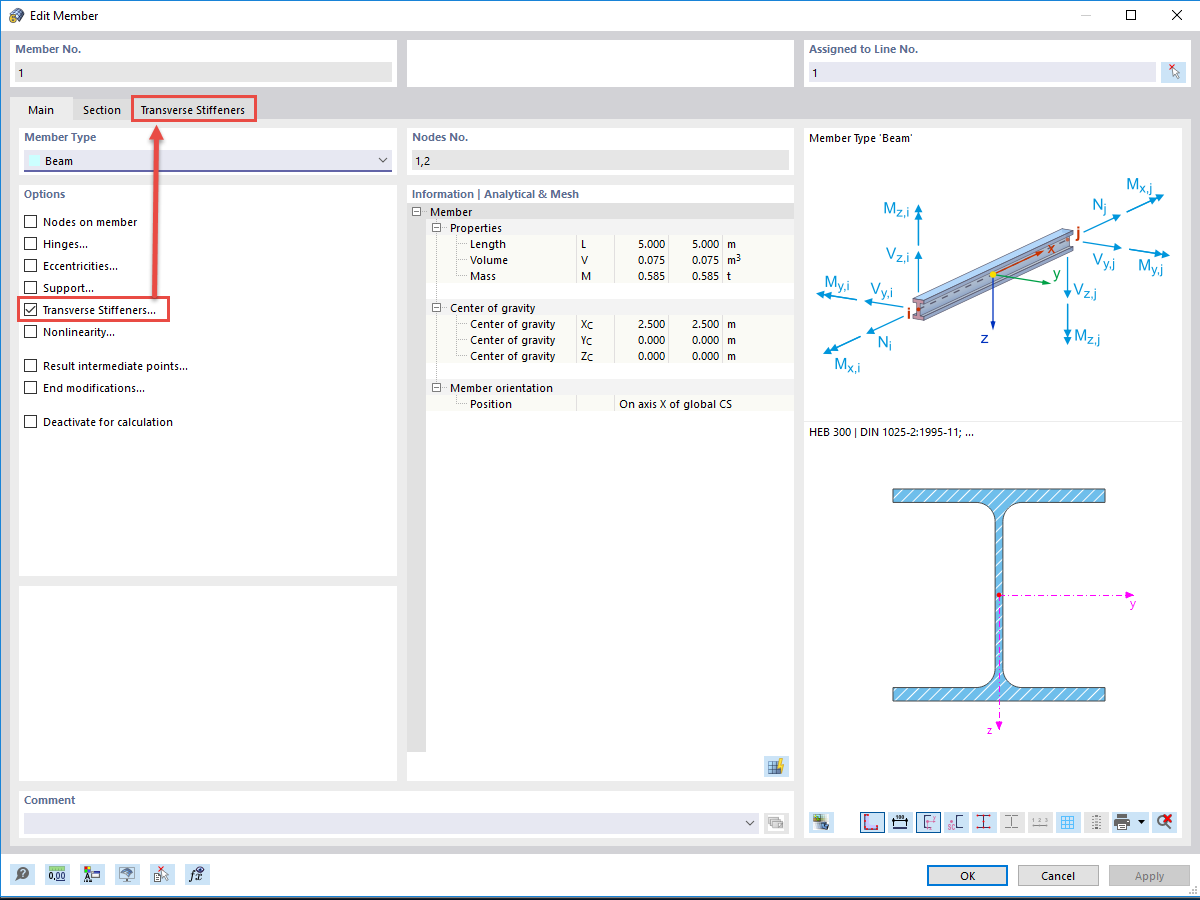Toggle the principal axes y-z icon
Viewport: 1200px width, 900px height.
click(928, 822)
